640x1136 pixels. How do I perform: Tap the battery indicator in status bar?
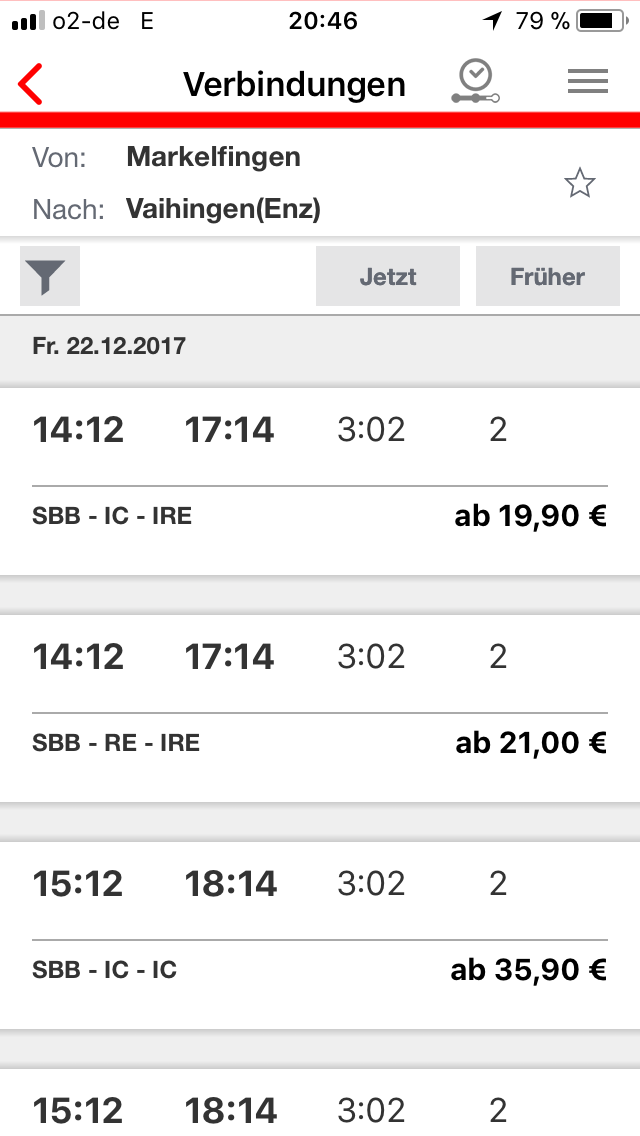click(x=600, y=20)
